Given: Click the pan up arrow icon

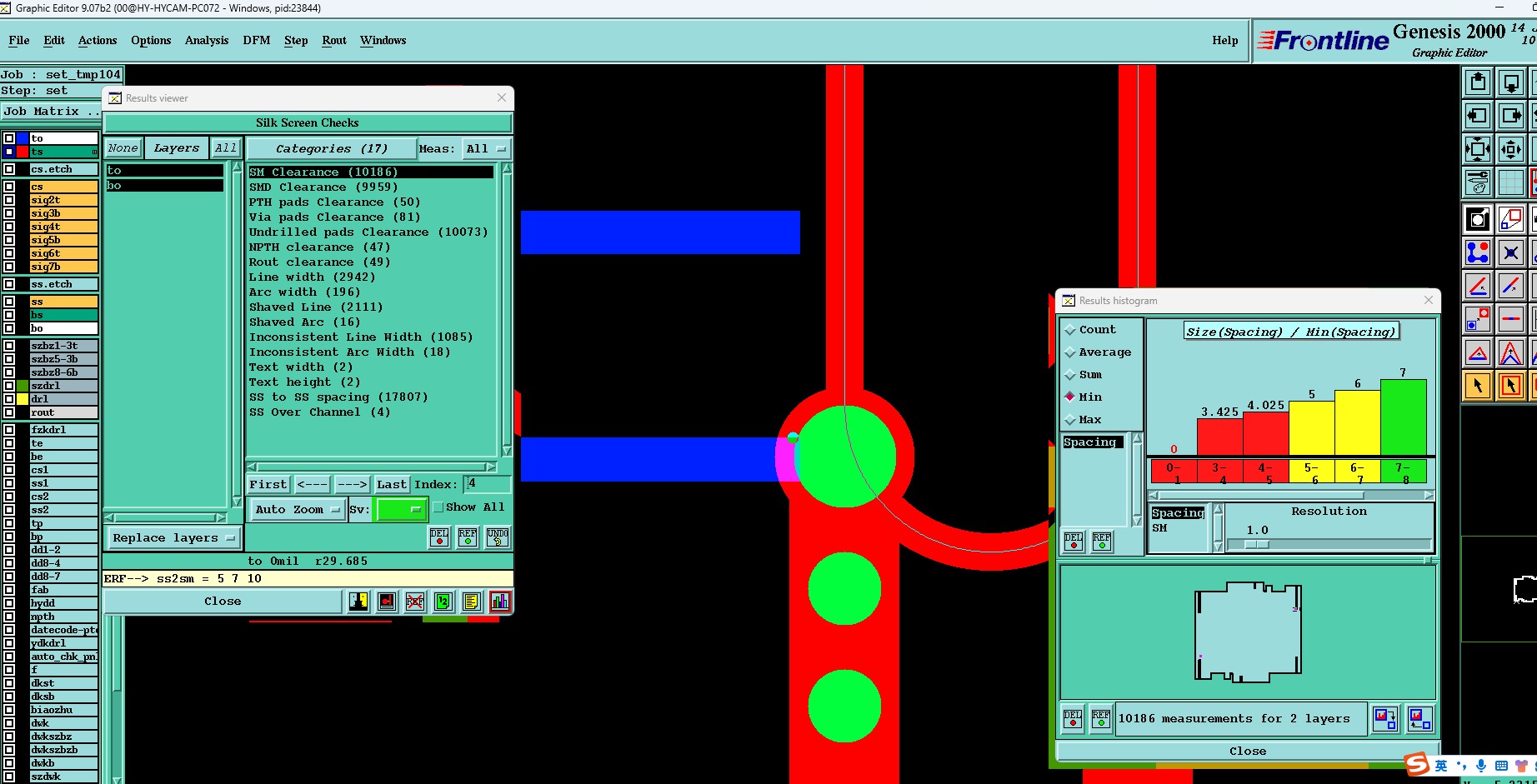Looking at the screenshot, I should point(1478,82).
